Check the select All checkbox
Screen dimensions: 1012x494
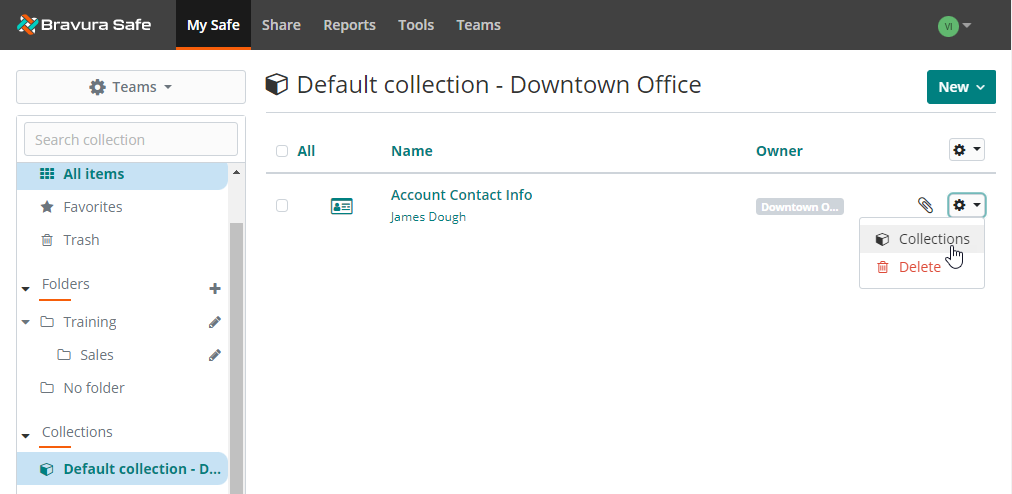pos(282,151)
